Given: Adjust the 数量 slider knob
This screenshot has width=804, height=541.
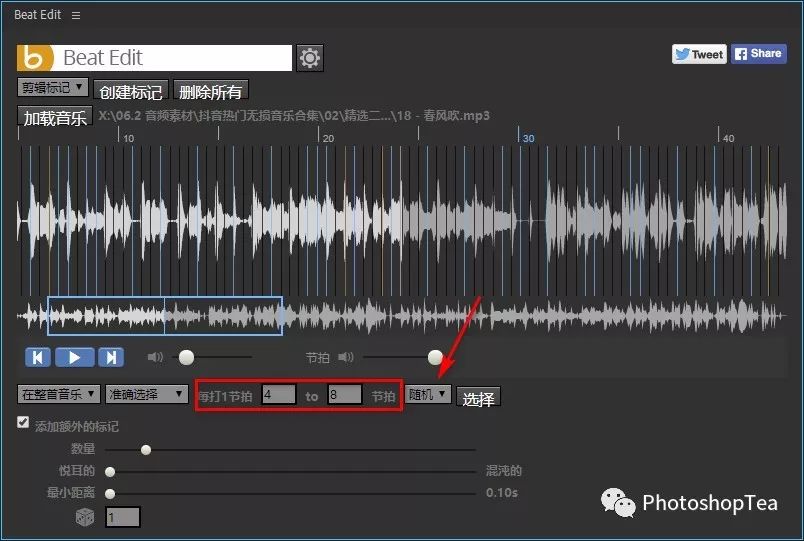Looking at the screenshot, I should pyautogui.click(x=146, y=450).
